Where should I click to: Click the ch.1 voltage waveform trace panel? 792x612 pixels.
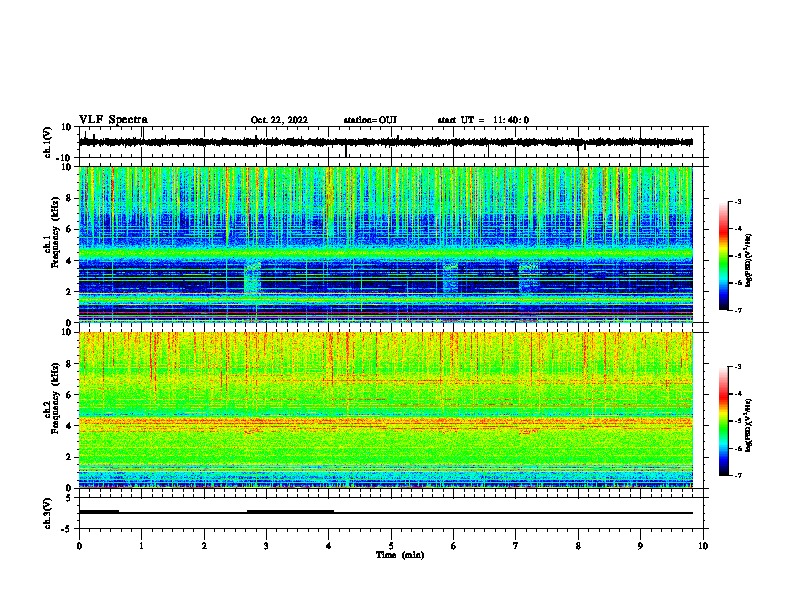pos(393,142)
